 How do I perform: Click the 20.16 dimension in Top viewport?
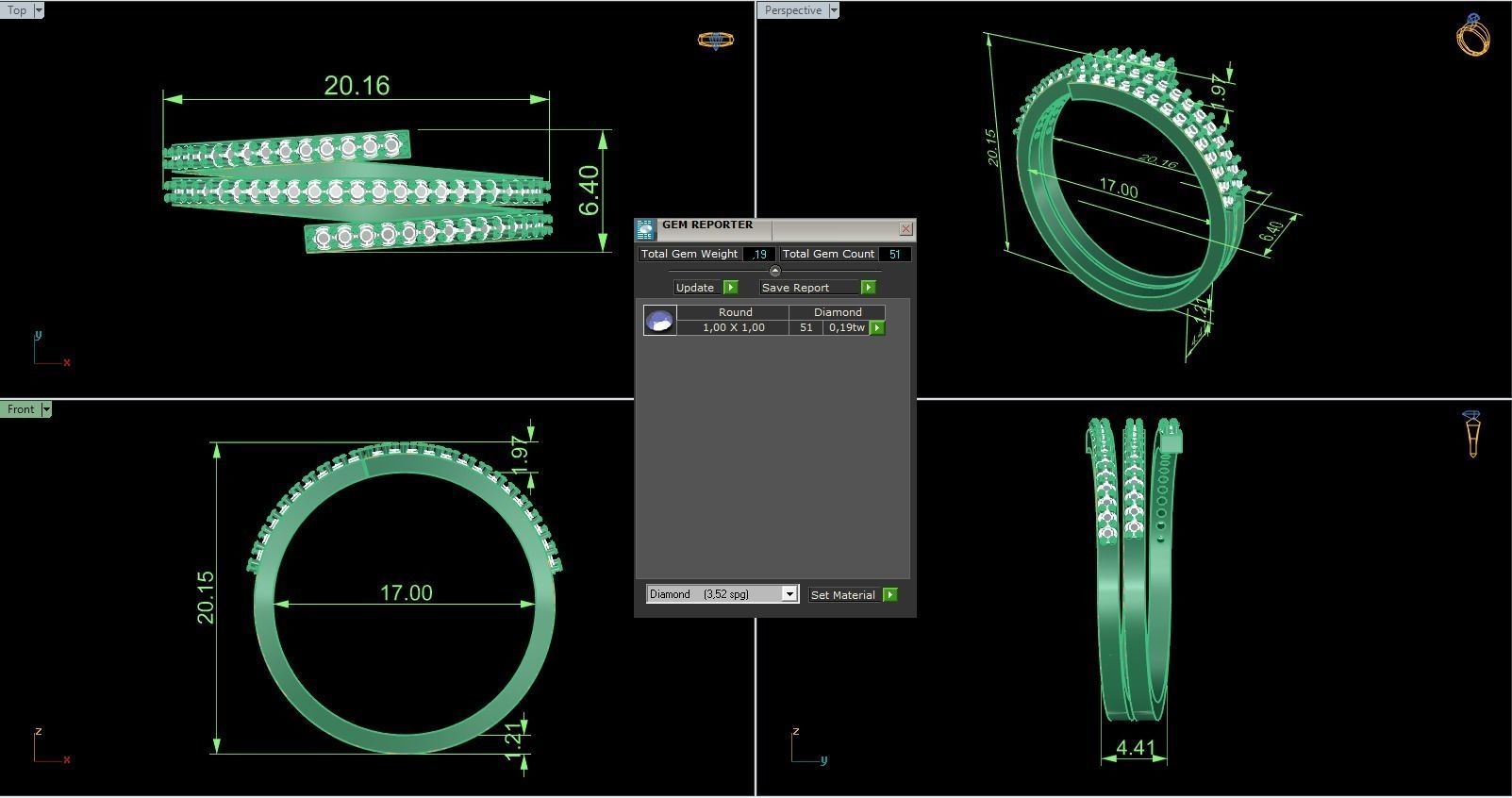pyautogui.click(x=357, y=86)
